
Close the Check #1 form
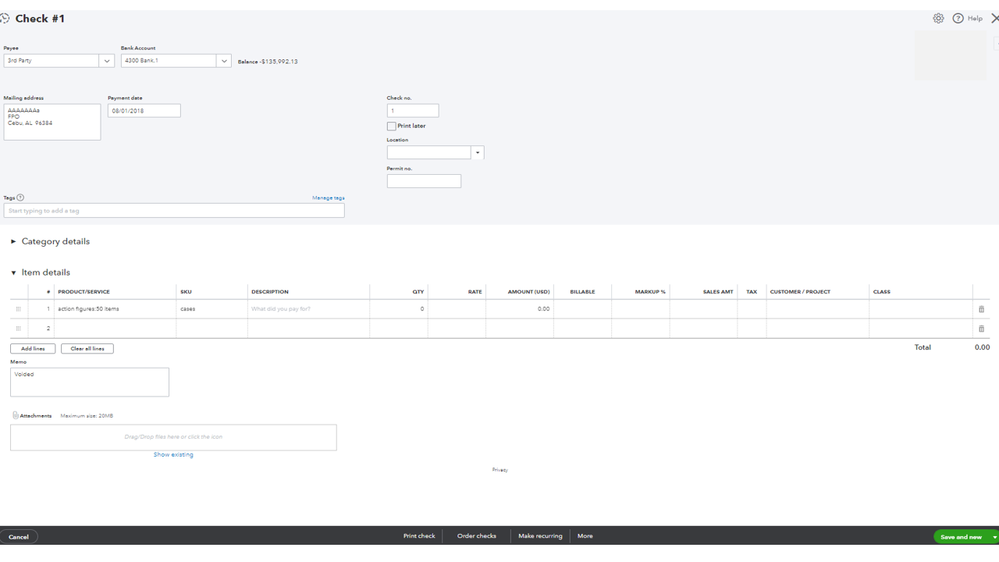click(995, 18)
